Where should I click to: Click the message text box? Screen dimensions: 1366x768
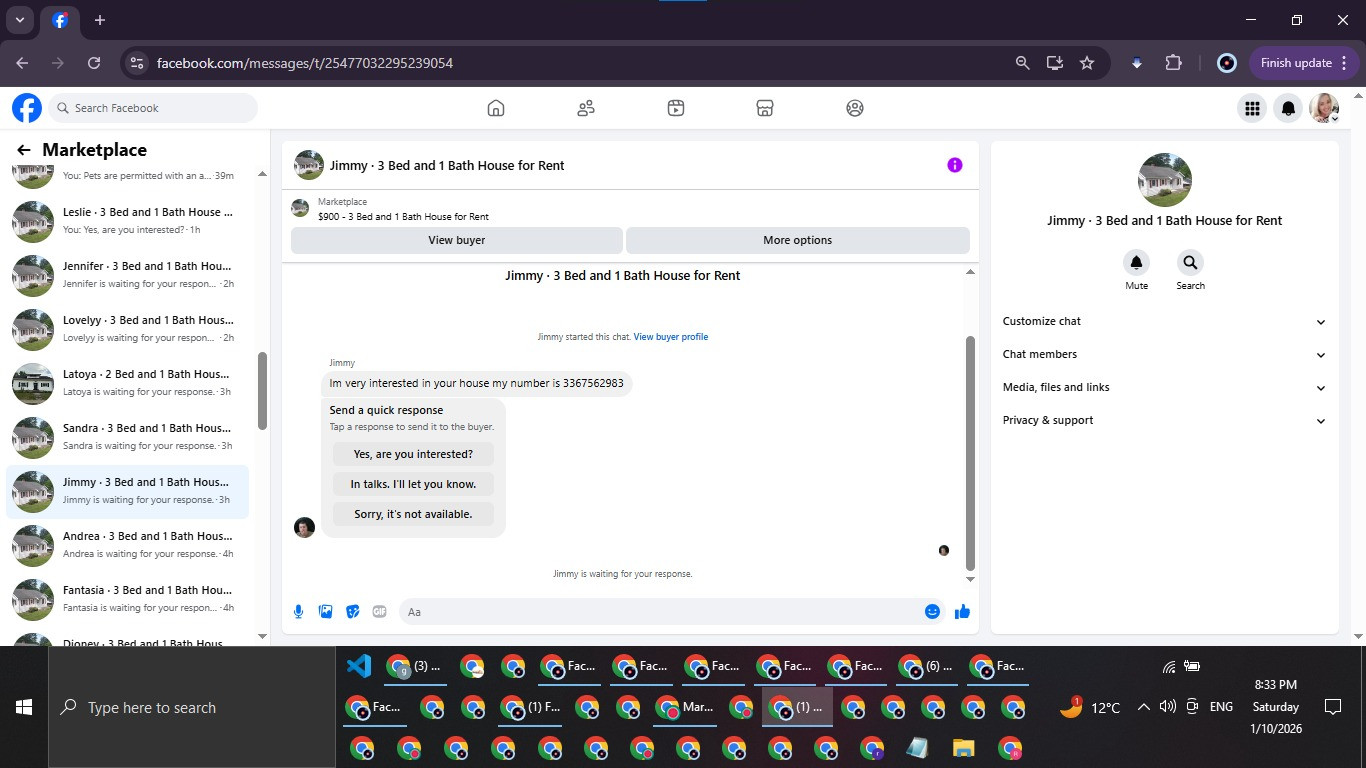660,611
